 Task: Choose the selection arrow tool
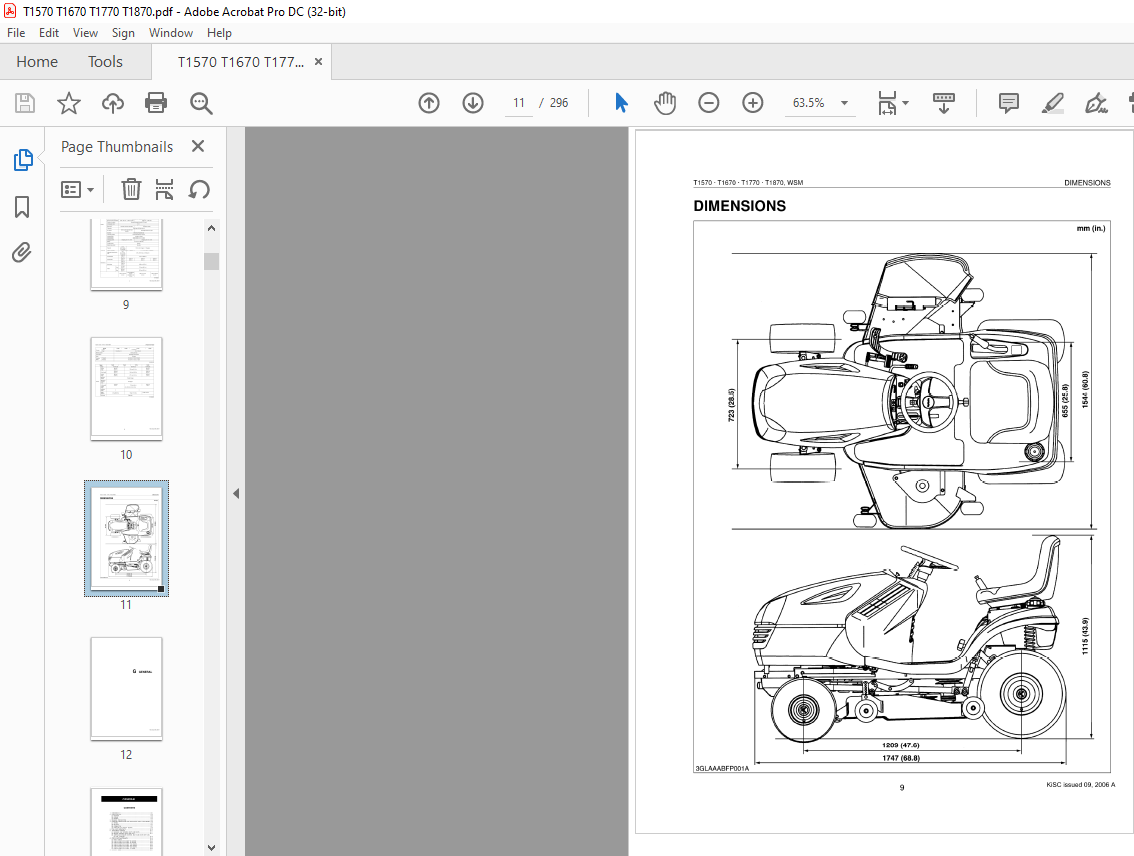621,103
